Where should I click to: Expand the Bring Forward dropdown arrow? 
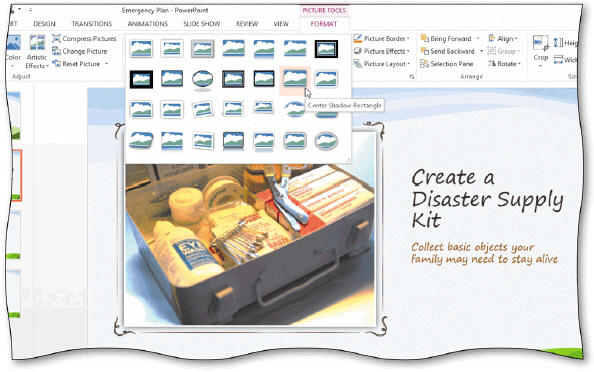[478, 38]
